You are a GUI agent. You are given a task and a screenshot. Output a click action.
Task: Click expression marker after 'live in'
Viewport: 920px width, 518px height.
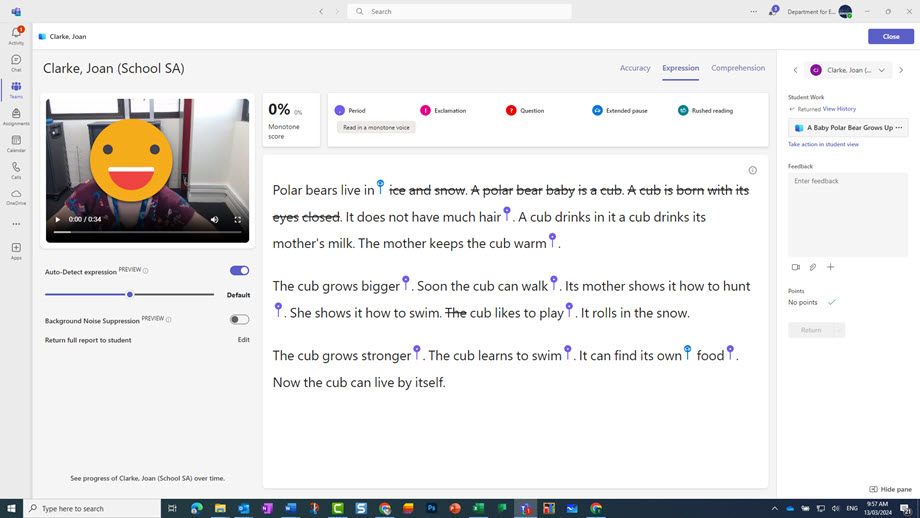[380, 187]
